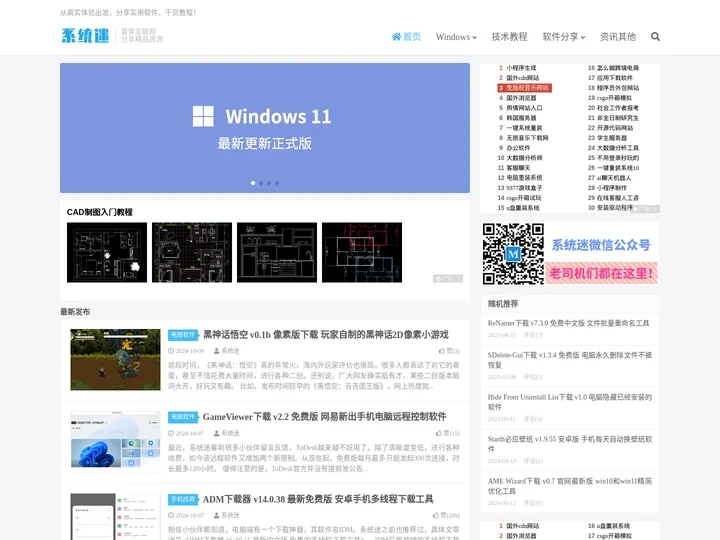
Task: Open GameViewer下载 v2.2 article title
Action: click(325, 417)
